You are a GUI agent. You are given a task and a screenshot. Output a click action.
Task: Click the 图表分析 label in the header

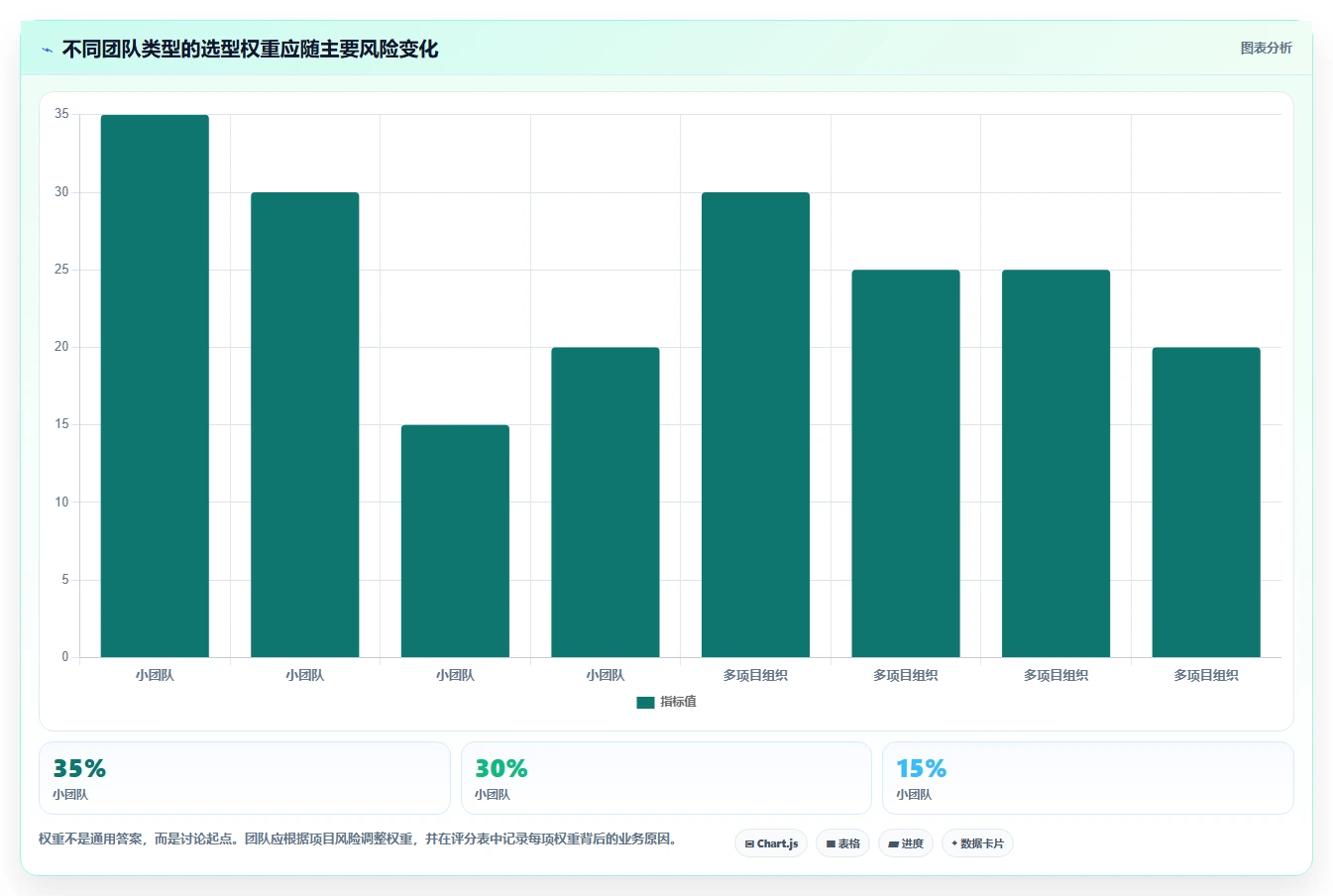click(x=1266, y=48)
